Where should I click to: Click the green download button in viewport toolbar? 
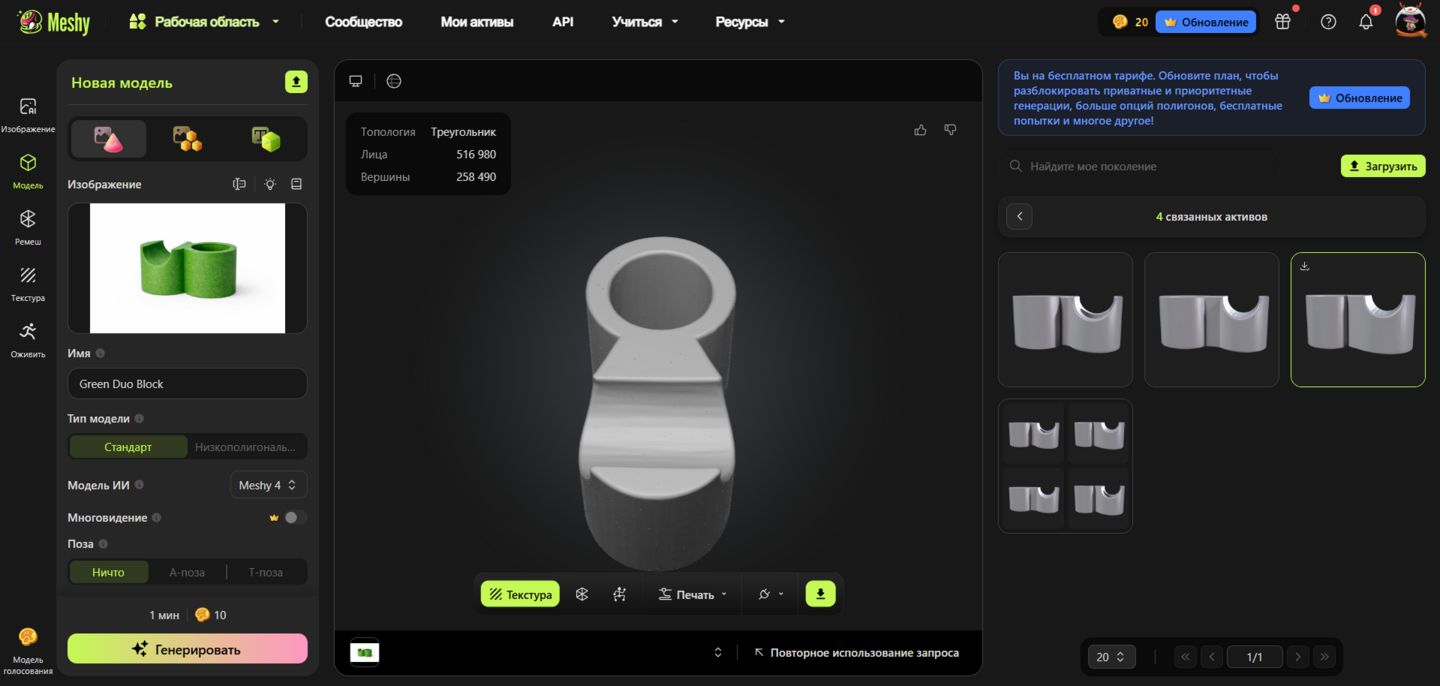coord(820,594)
